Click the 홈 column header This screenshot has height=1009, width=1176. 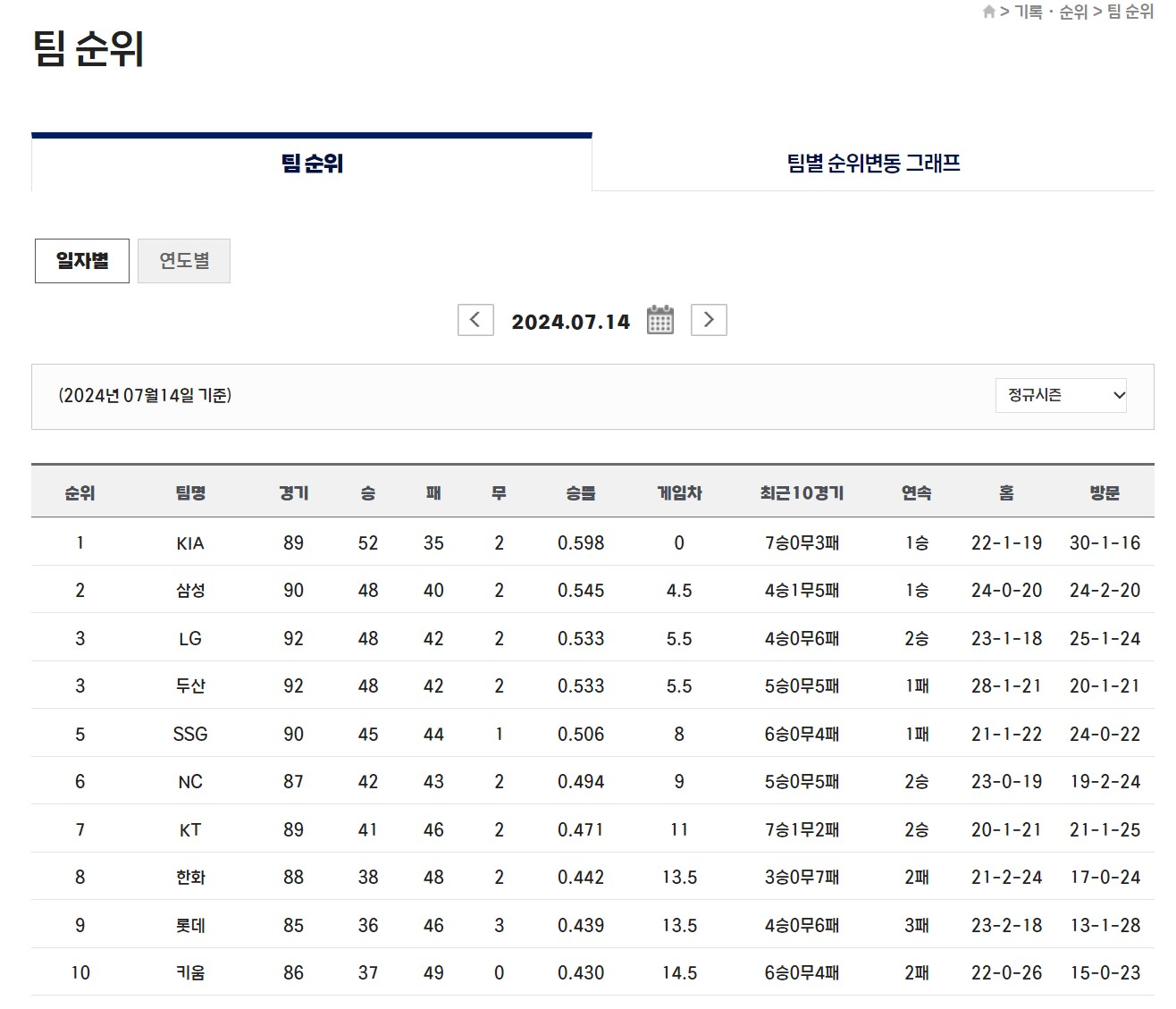pyautogui.click(x=1006, y=492)
